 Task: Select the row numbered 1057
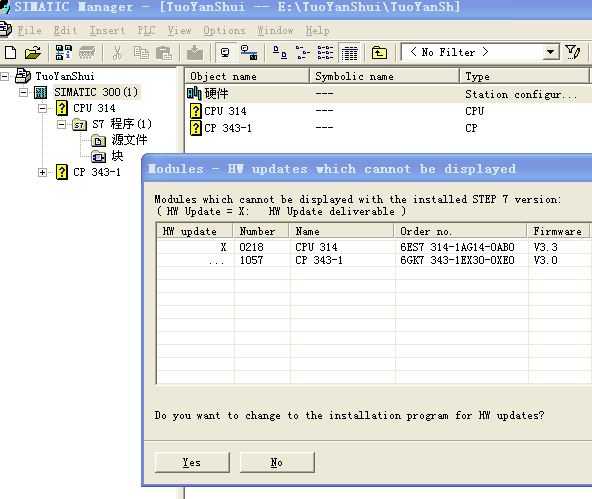(373, 260)
